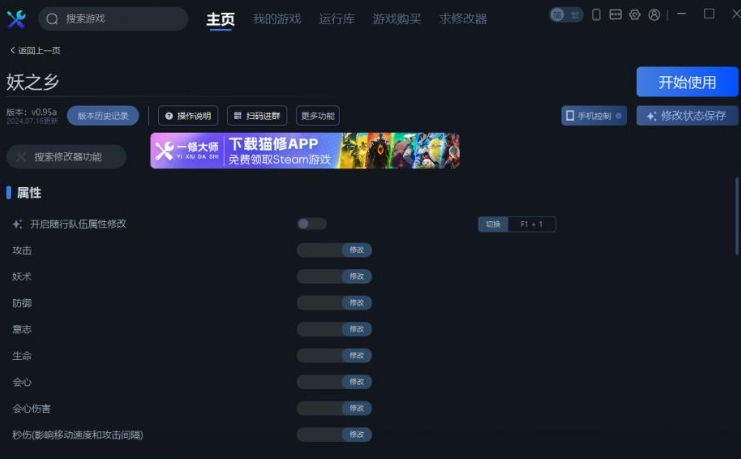Switch to 游戏购买 tab
Viewport: 741px width, 459px height.
point(396,19)
